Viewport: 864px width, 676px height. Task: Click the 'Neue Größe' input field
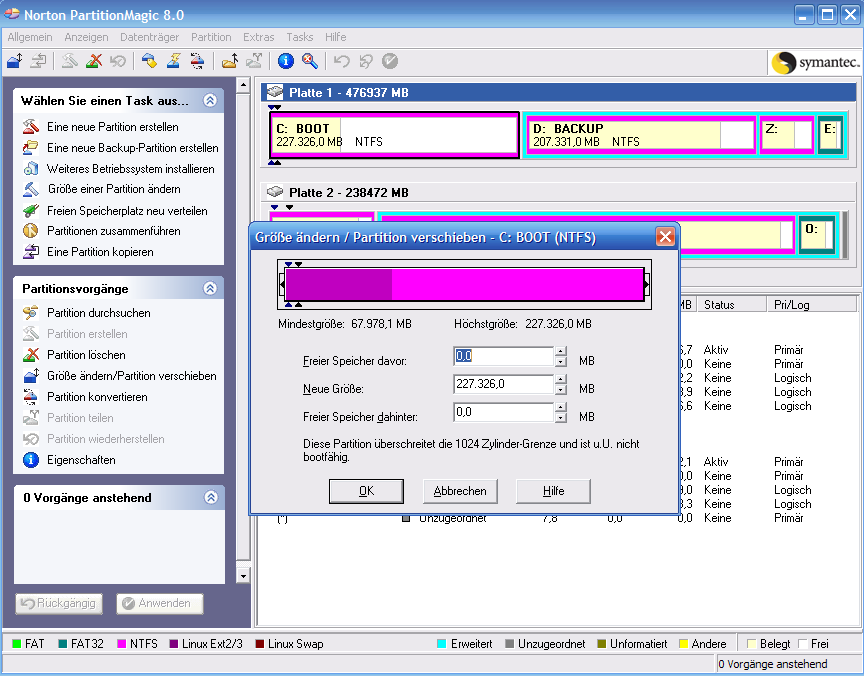[504, 384]
